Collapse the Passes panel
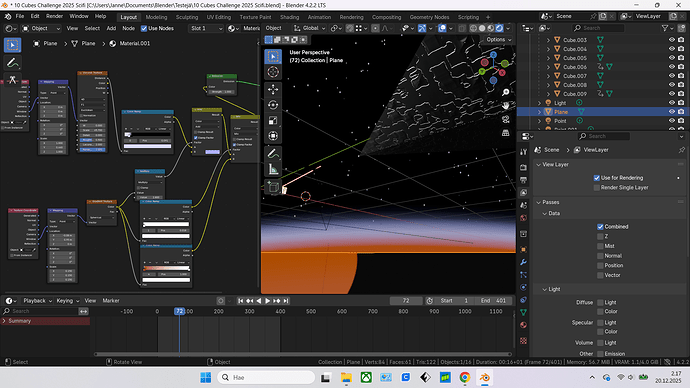Viewport: 690px width, 388px height. coord(539,202)
